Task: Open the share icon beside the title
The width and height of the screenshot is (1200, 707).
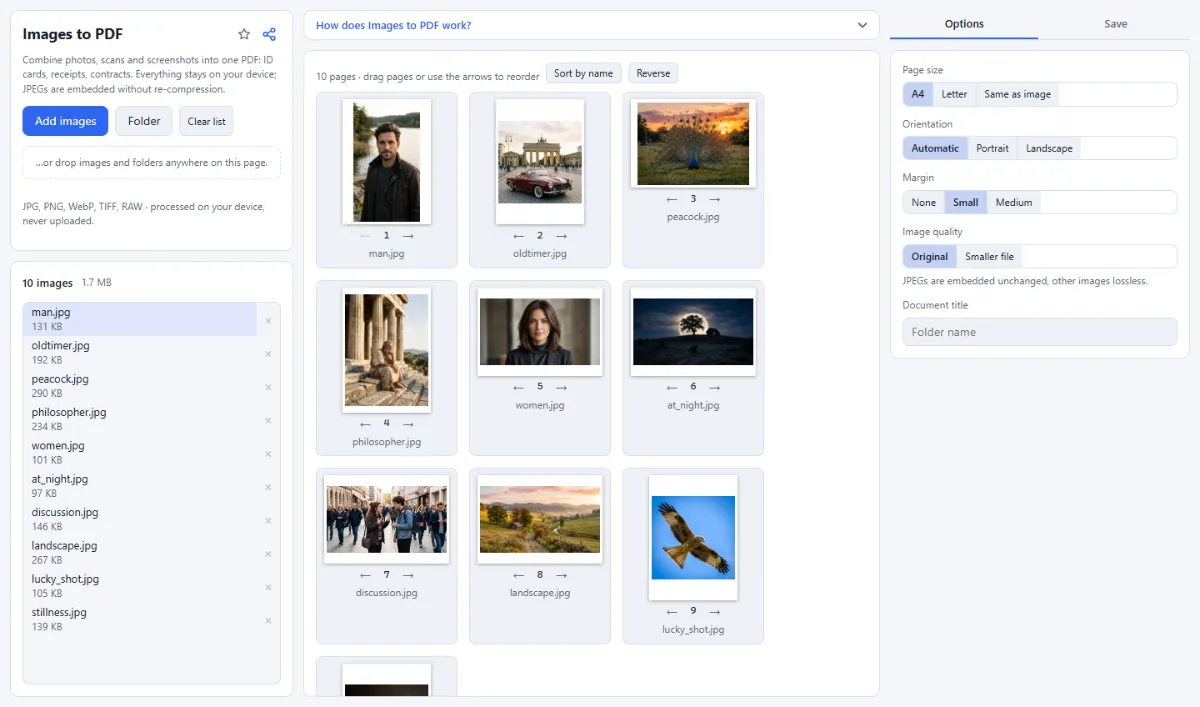Action: tap(269, 34)
